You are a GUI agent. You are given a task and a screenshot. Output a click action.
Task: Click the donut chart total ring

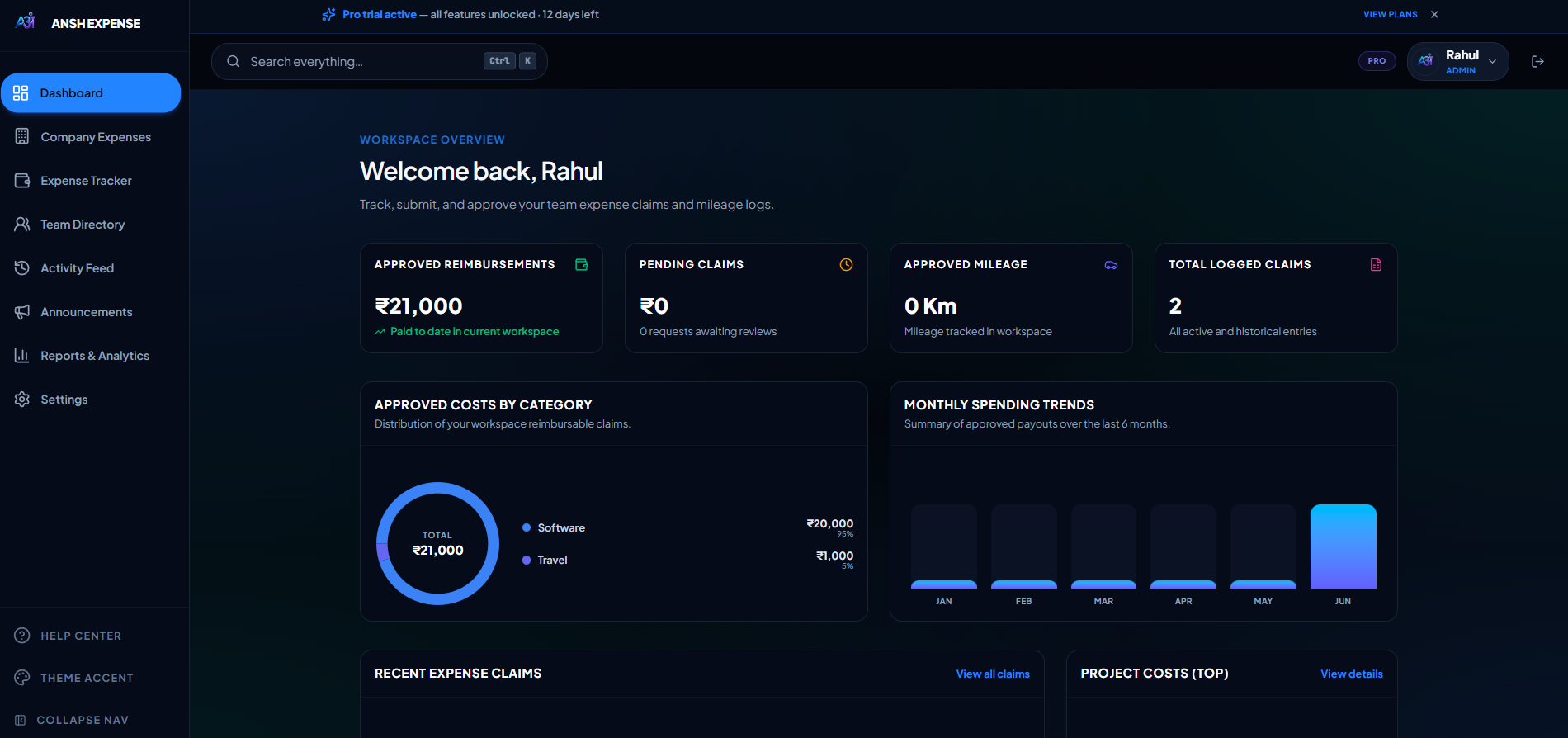[x=438, y=543]
